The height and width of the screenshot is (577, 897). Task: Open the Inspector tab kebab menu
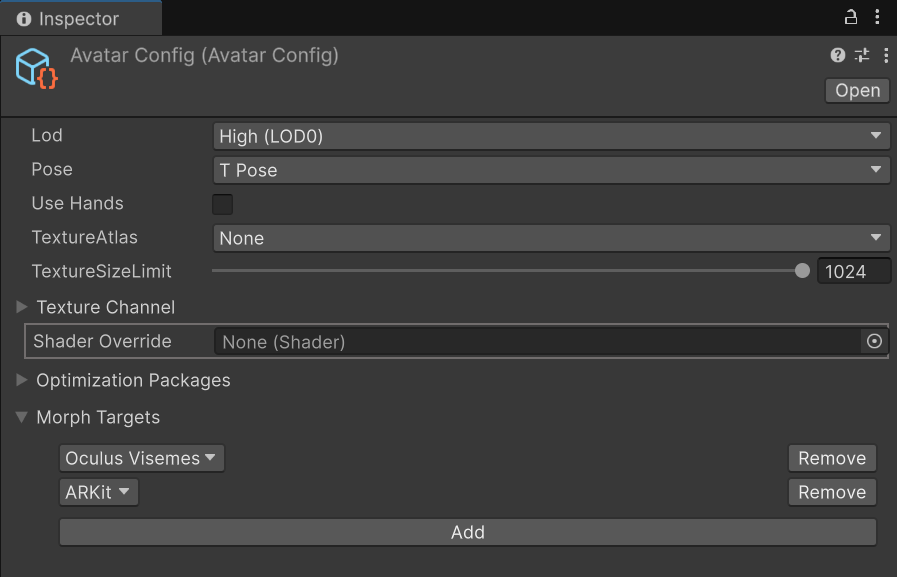(x=878, y=17)
